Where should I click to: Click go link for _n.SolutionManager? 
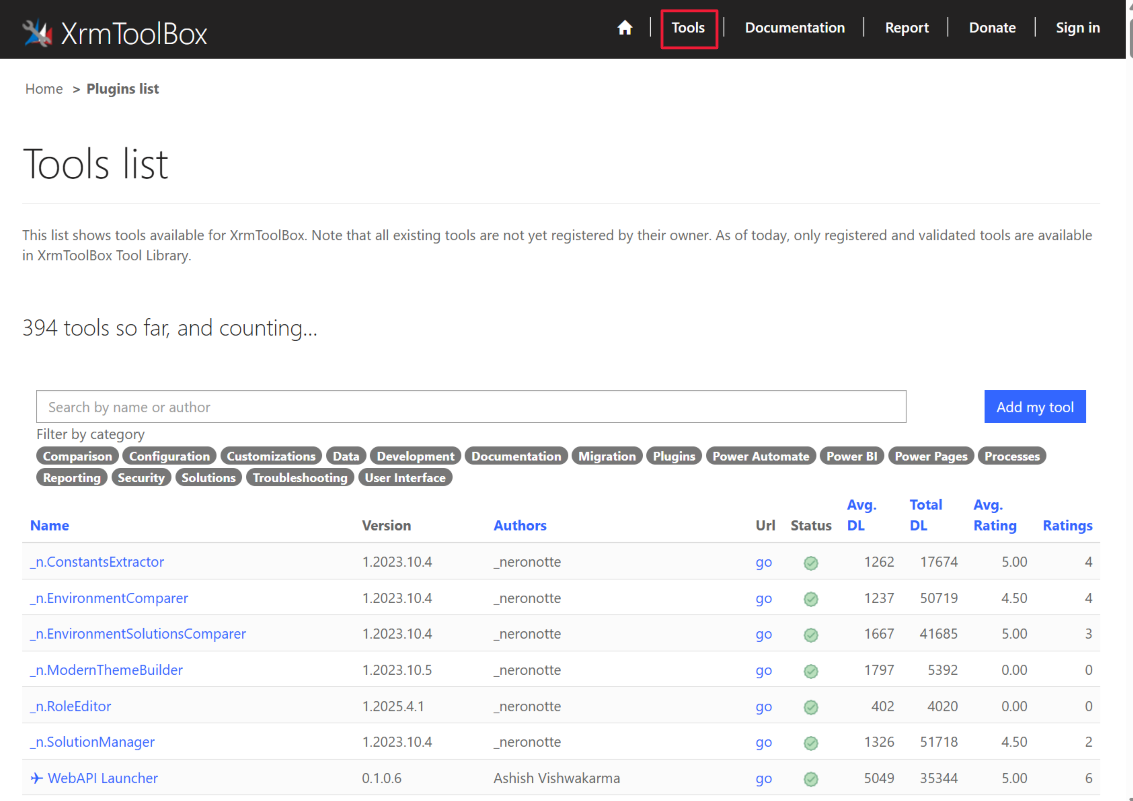[764, 743]
